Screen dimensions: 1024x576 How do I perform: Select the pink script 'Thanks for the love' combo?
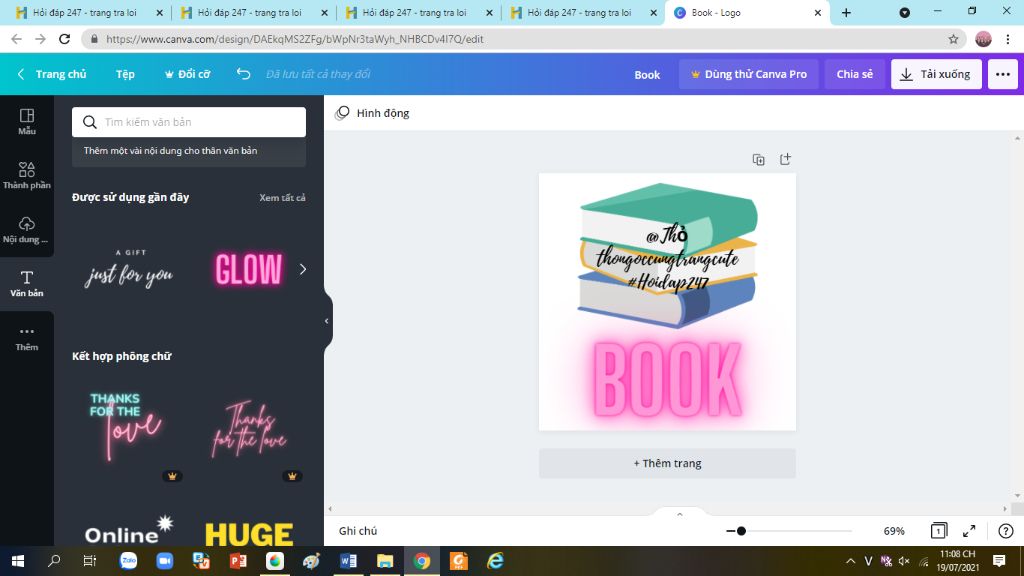(249, 430)
